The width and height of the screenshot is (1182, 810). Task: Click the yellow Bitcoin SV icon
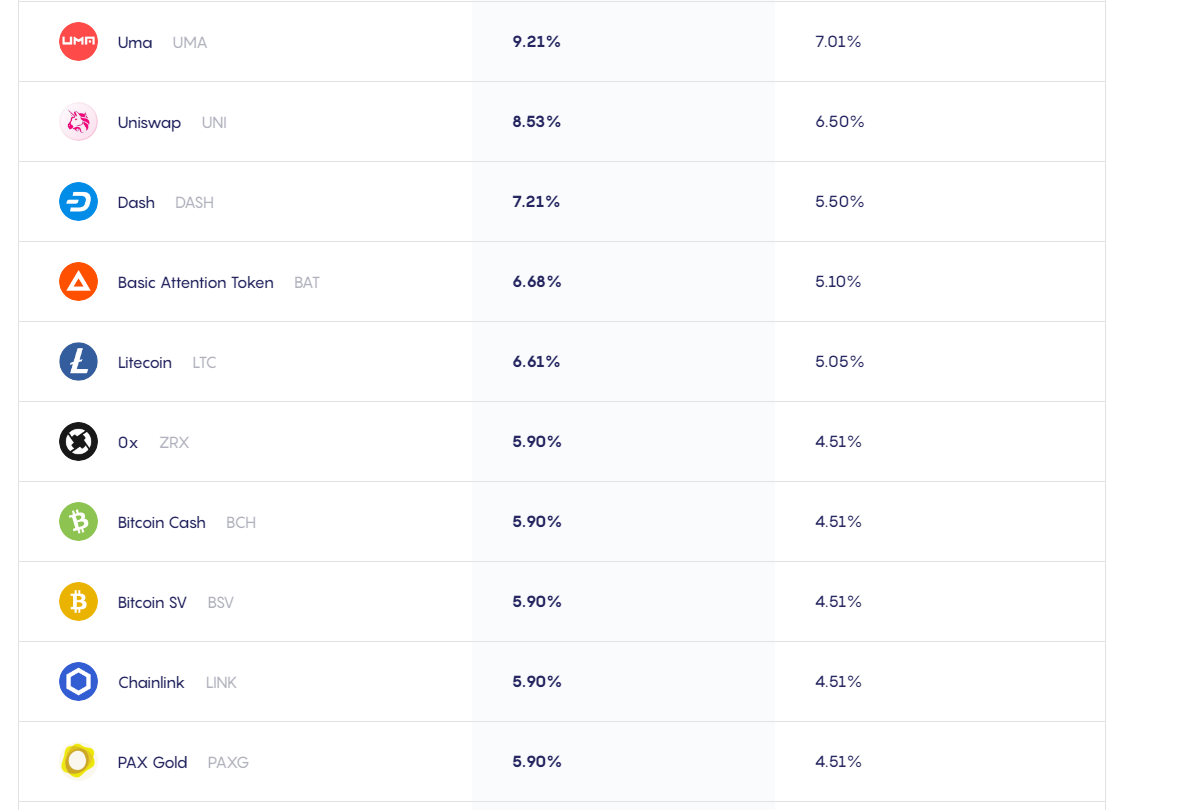(x=78, y=601)
